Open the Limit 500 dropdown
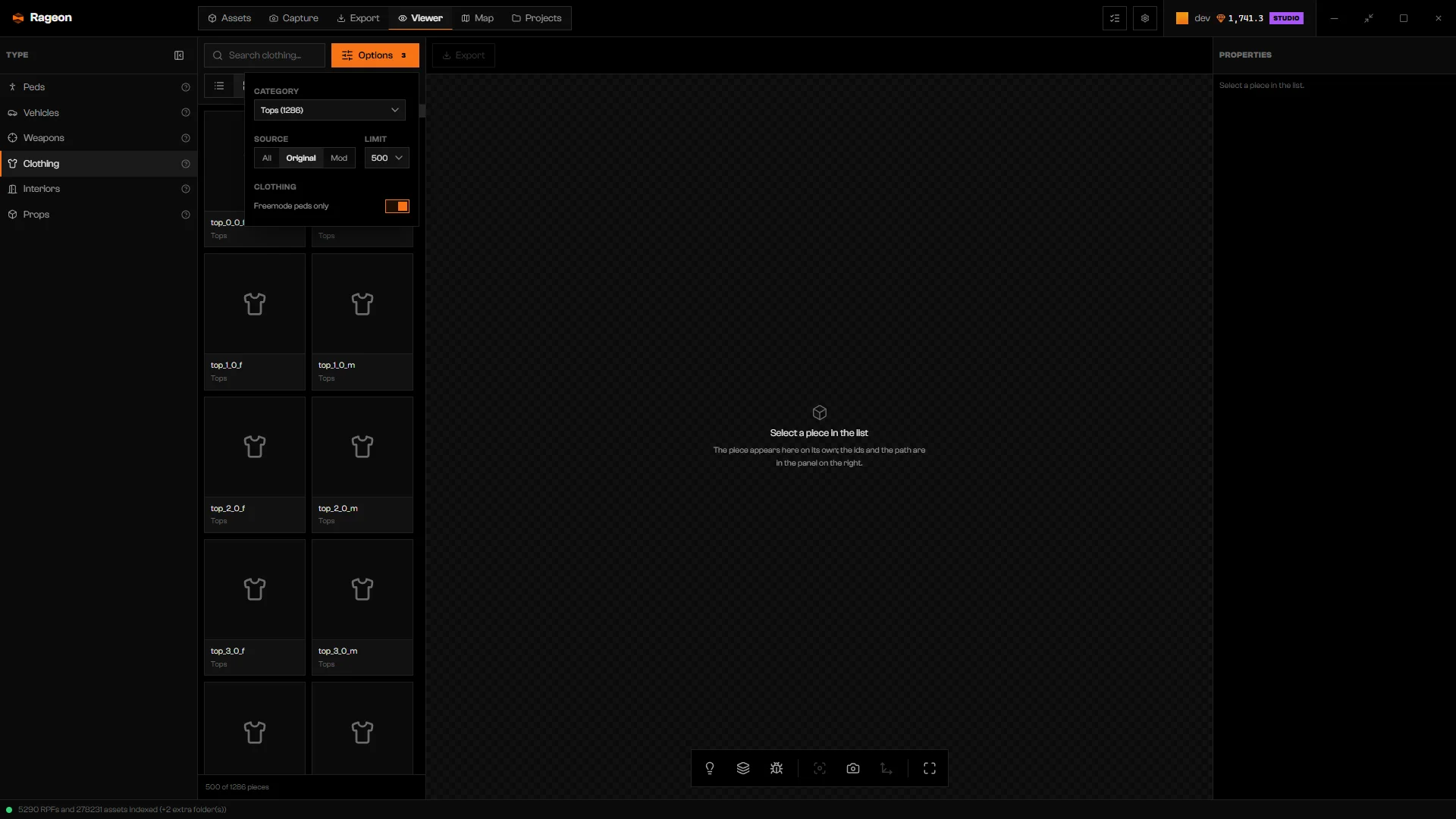The image size is (1456, 819). (387, 158)
